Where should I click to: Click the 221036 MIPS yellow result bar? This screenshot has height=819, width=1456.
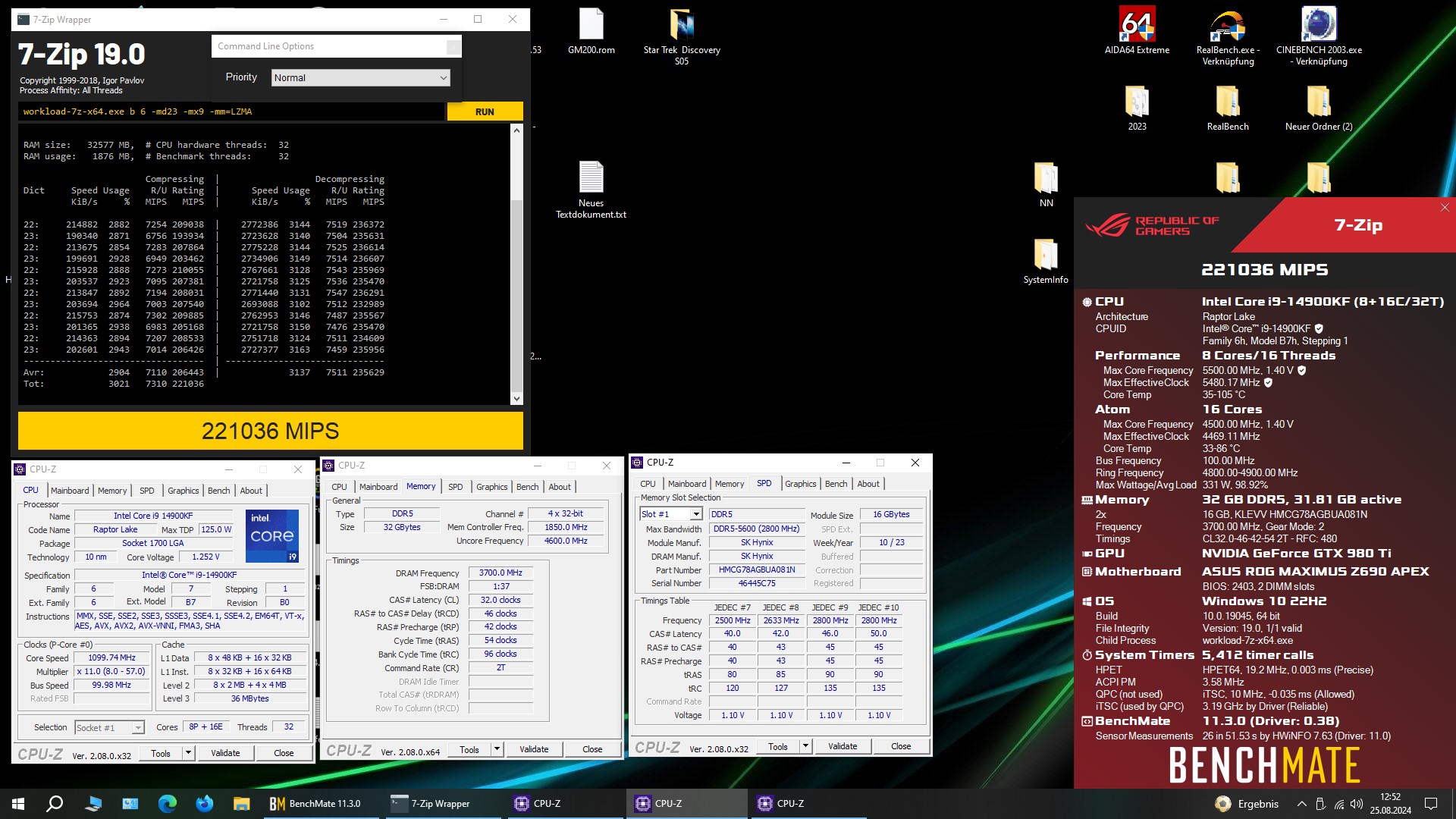coord(271,431)
